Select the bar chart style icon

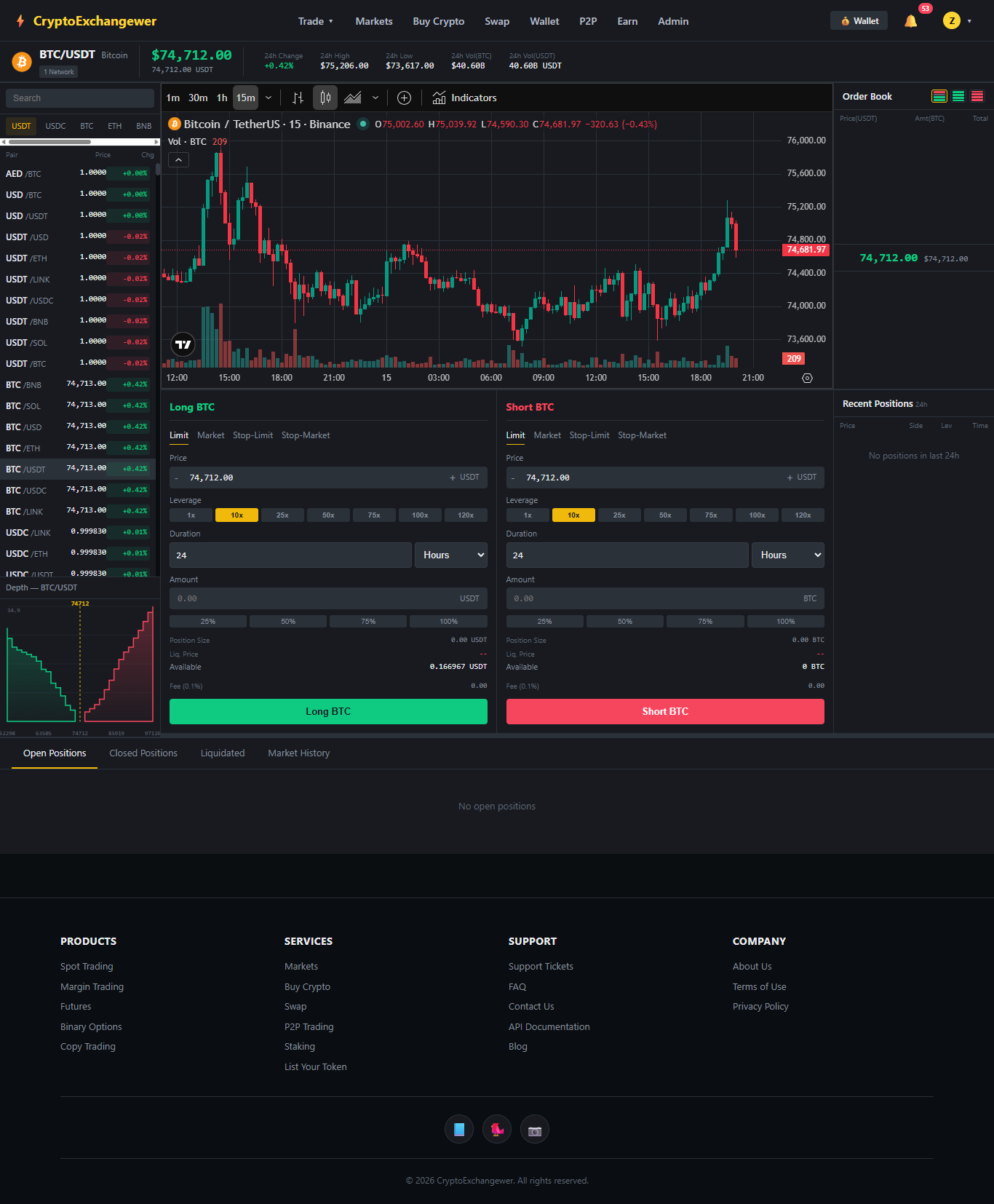click(298, 98)
